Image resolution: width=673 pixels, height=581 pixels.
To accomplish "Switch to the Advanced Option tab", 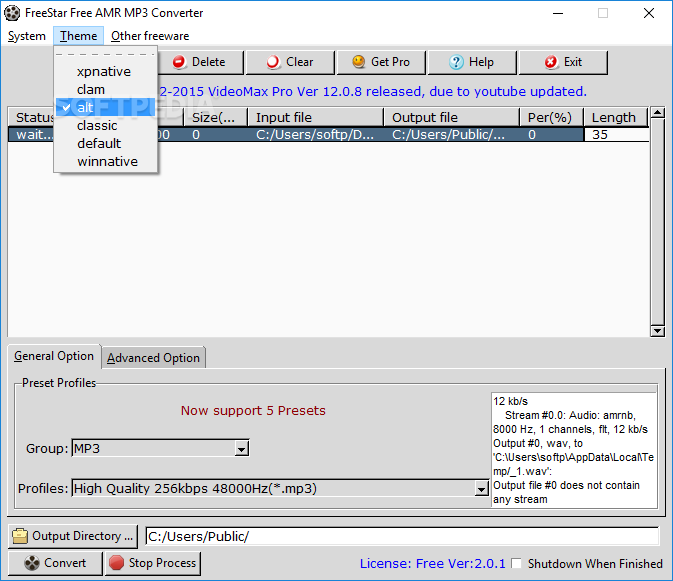I will [153, 358].
